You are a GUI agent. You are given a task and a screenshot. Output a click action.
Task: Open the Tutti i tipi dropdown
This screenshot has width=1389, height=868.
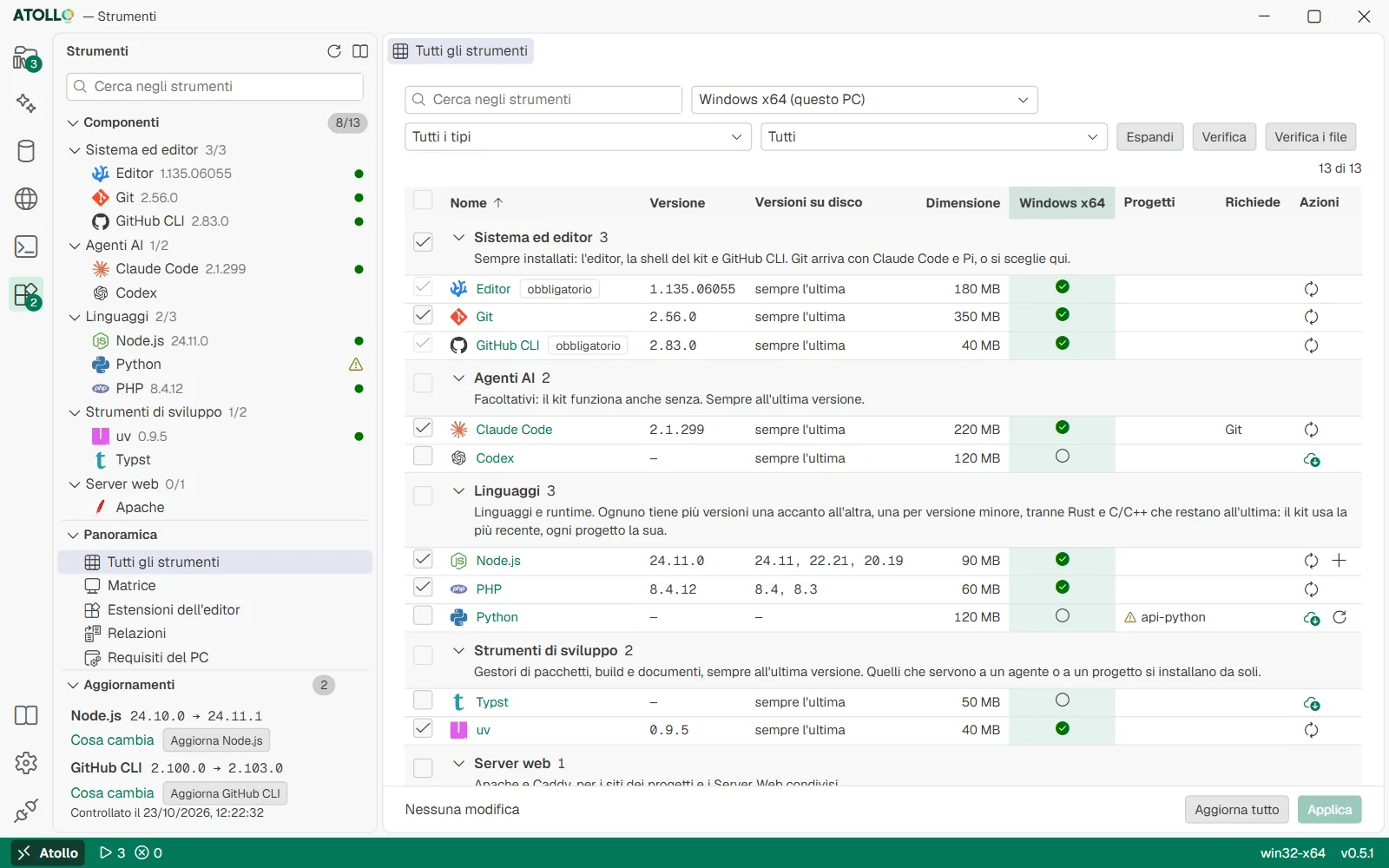point(577,137)
